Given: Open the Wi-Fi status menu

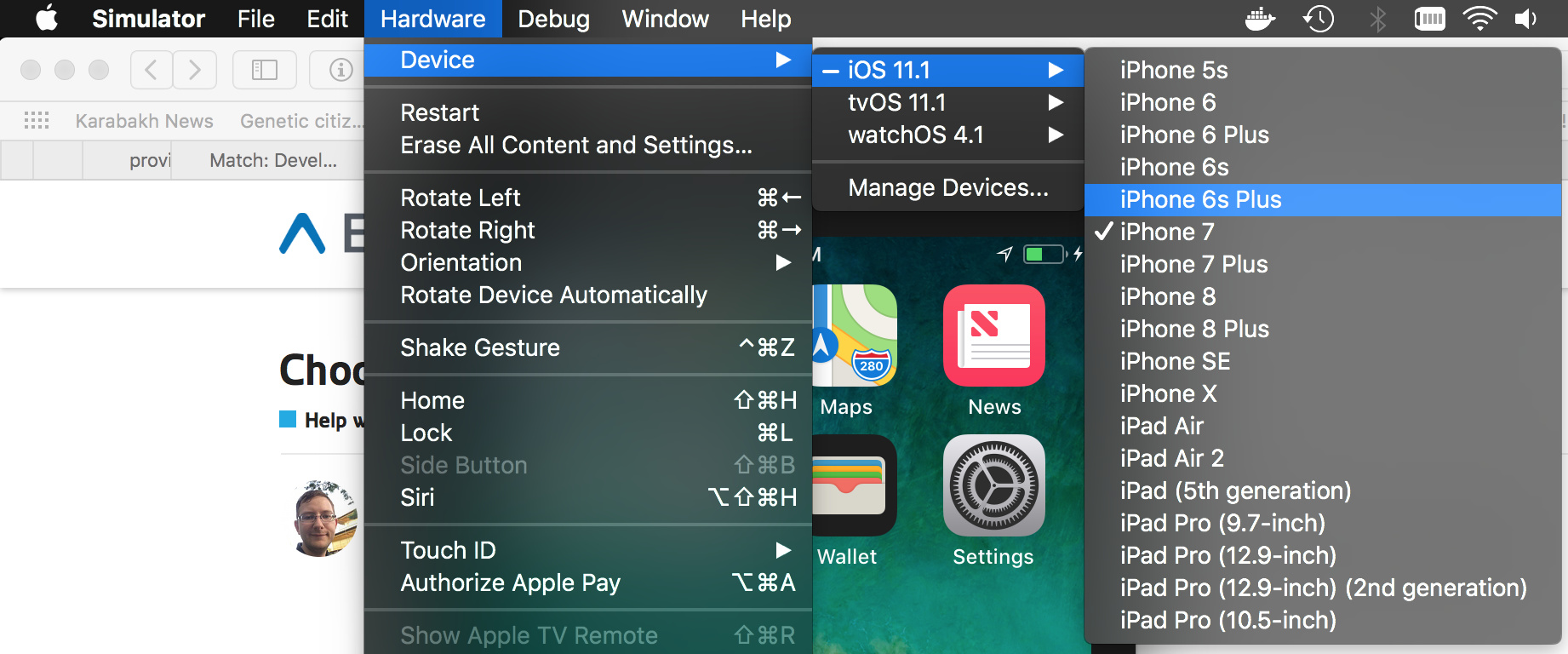Looking at the screenshot, I should click(1479, 19).
